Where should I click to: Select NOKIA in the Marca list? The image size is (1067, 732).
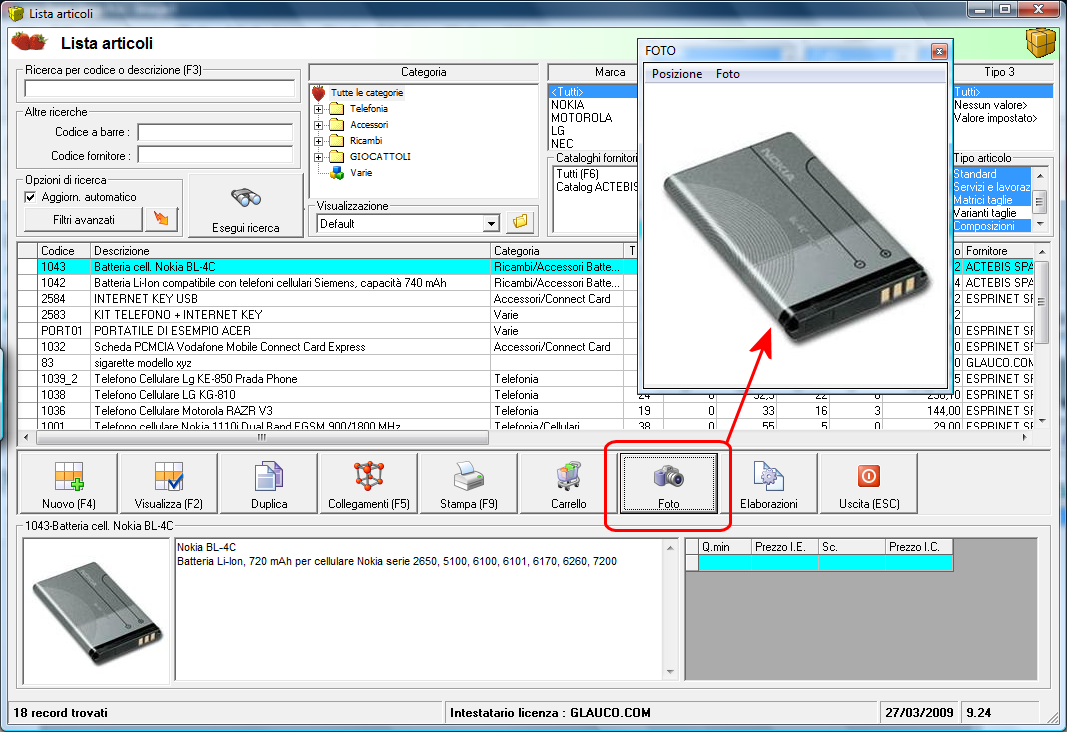[x=568, y=105]
